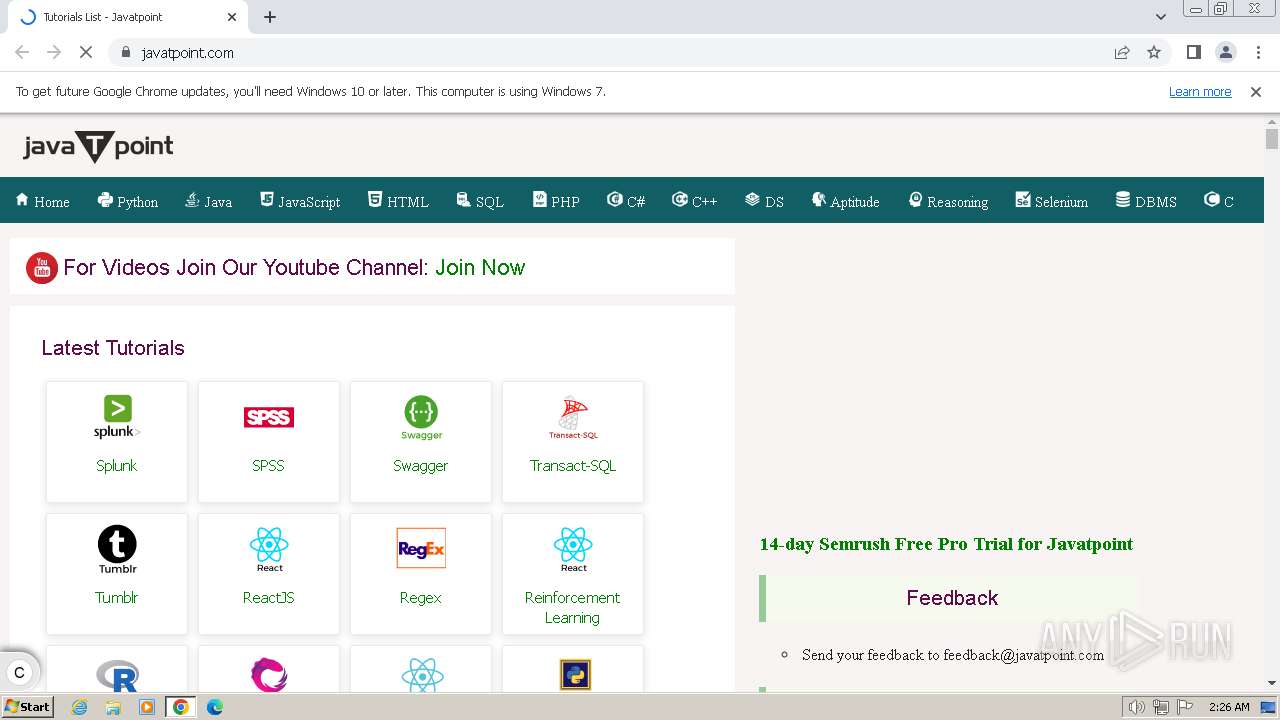1280x720 pixels.
Task: Open Windows Media Player in the taskbar
Action: 147,707
